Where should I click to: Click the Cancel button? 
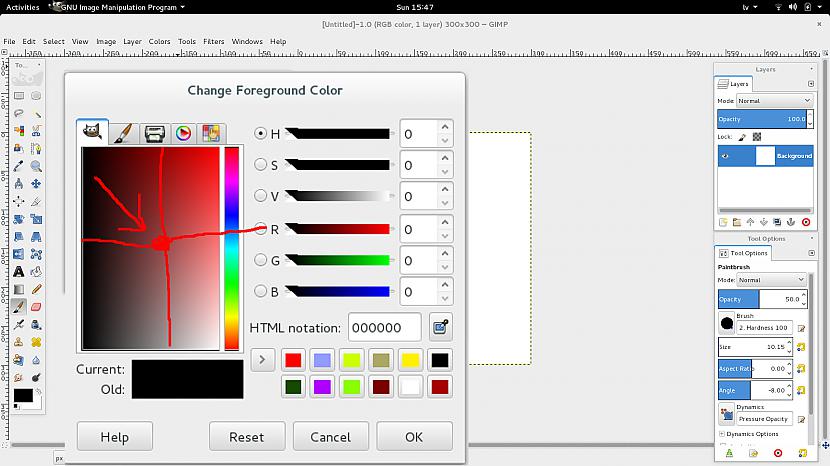(x=330, y=437)
